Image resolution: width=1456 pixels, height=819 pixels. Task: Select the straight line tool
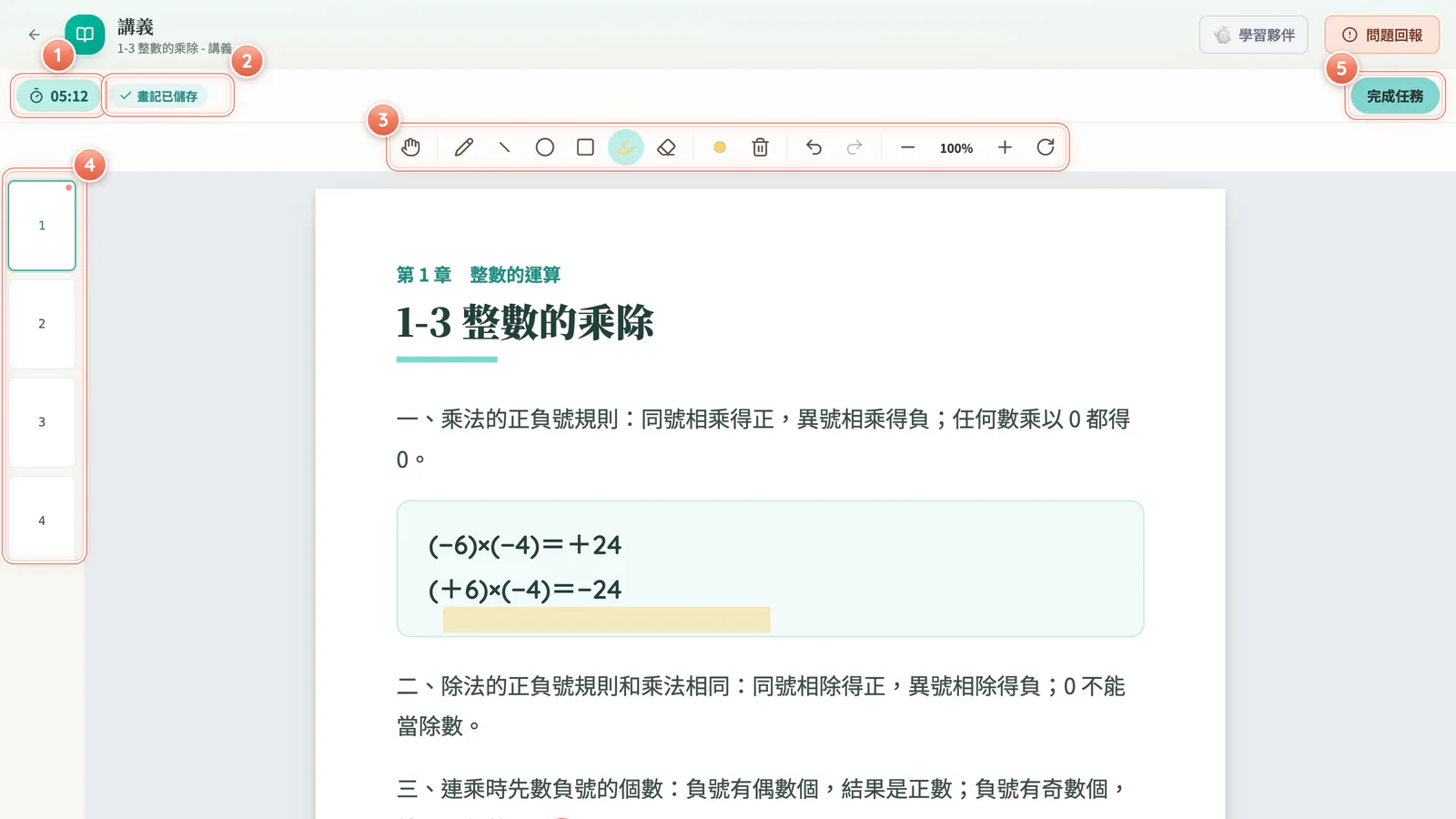(x=504, y=147)
